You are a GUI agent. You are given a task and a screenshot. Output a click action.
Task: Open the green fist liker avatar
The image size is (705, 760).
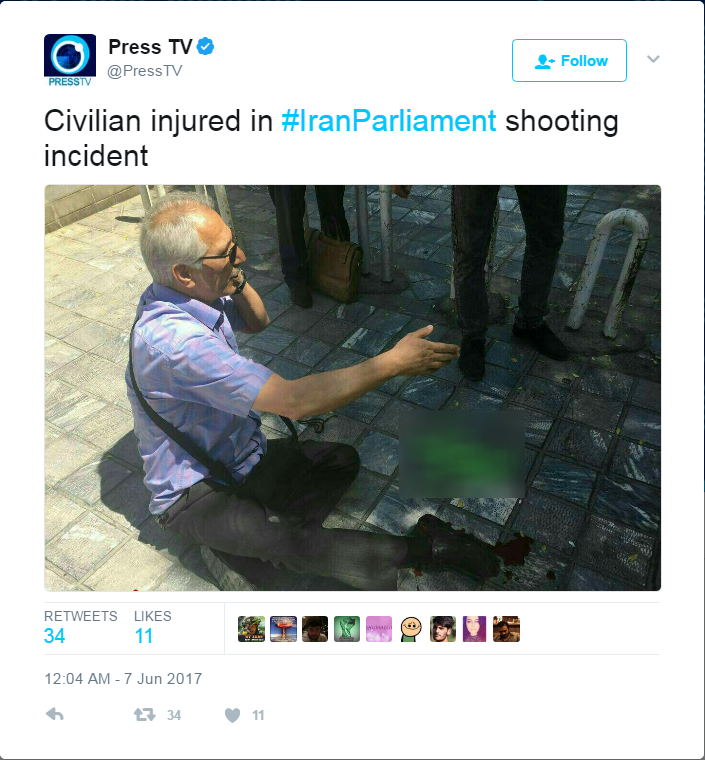[x=347, y=629]
